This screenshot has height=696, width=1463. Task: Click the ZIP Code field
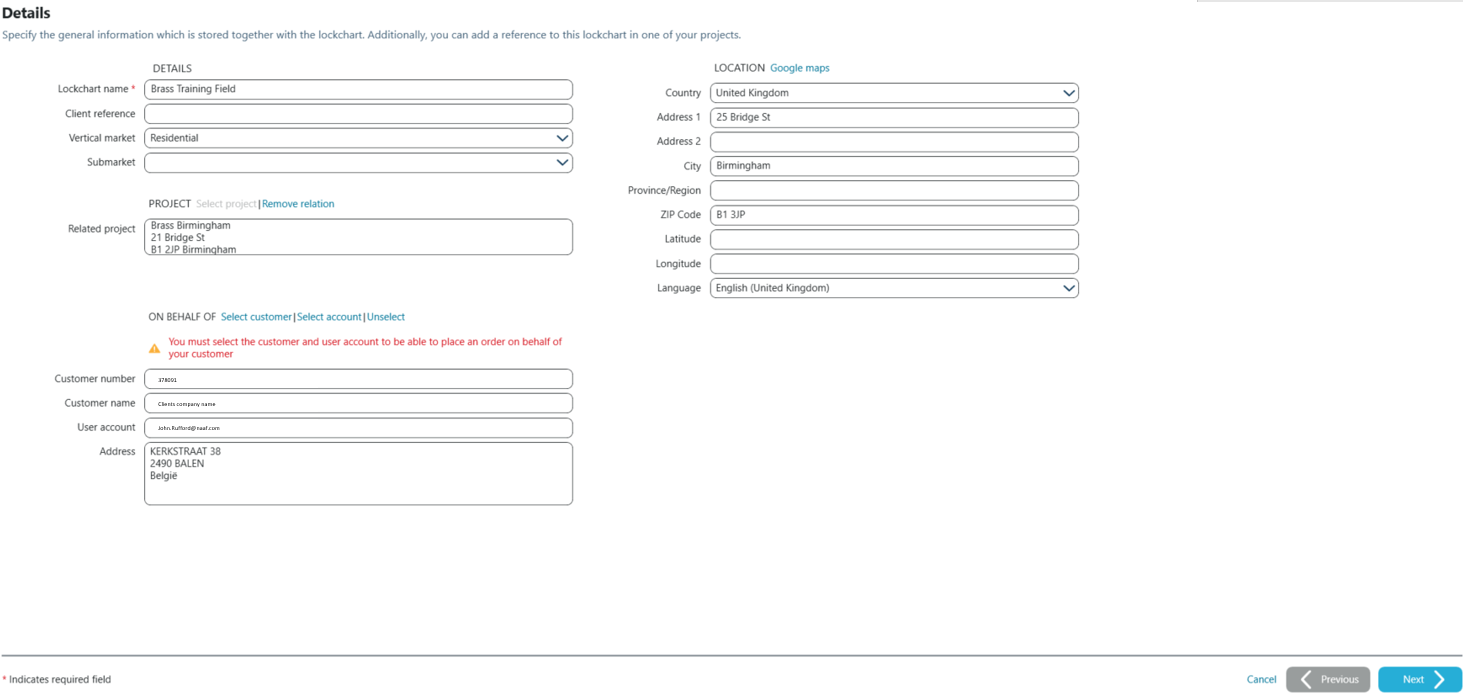coord(894,215)
